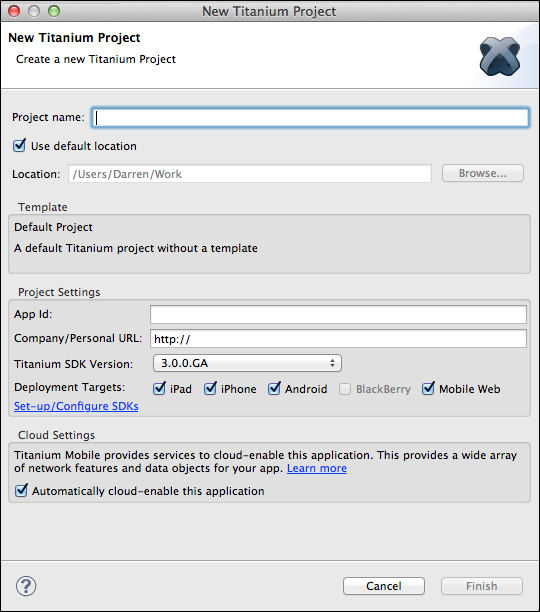Toggle Use default location checkbox

pos(20,146)
